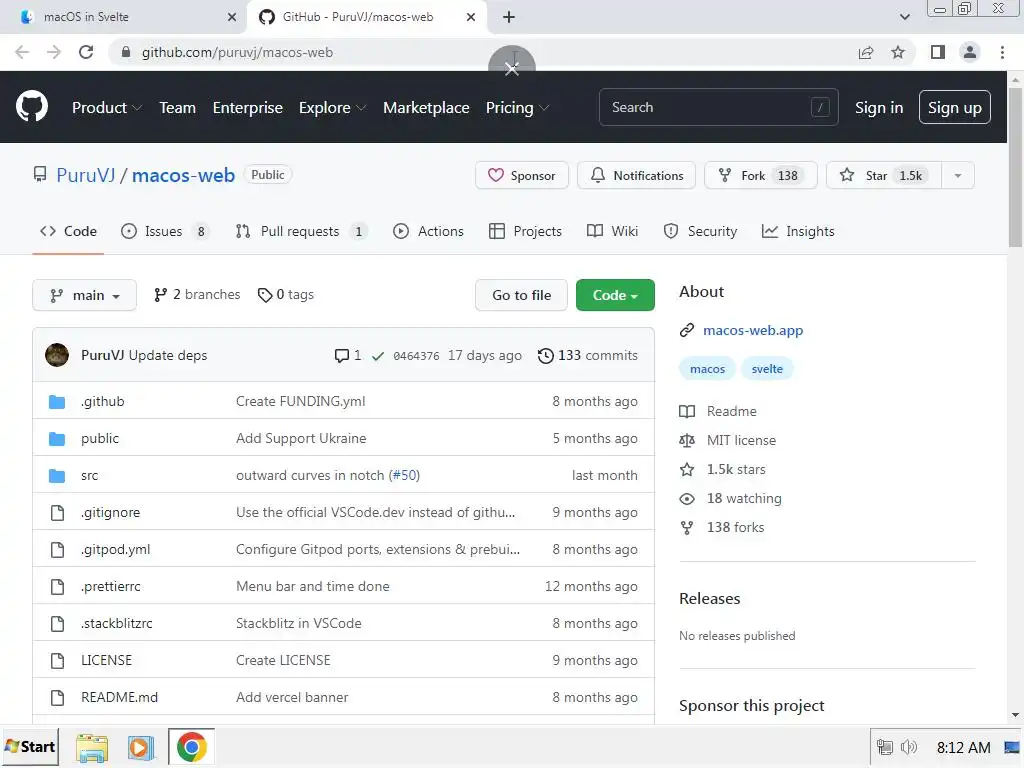Open the .prettierrc file

pos(110,586)
